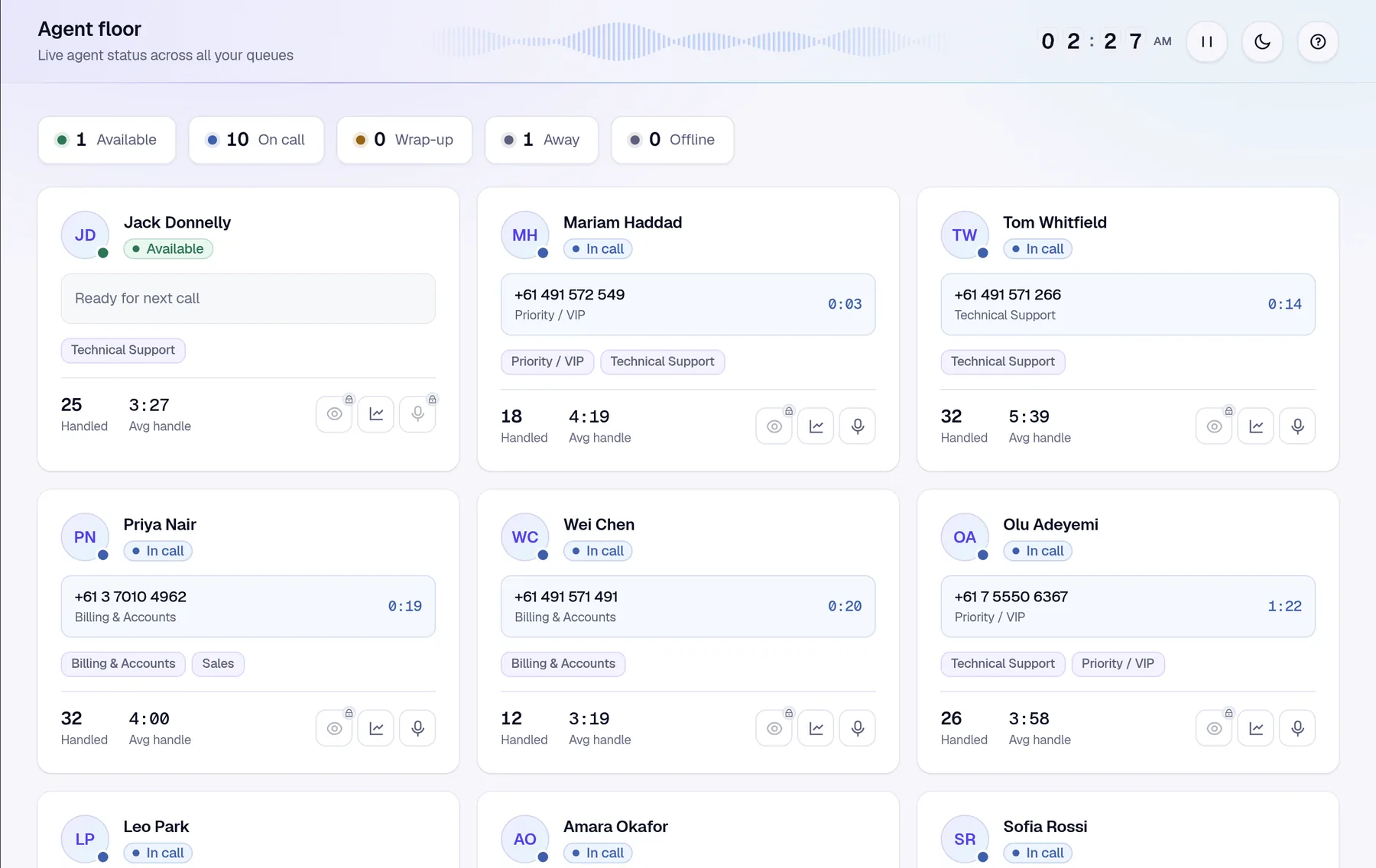Open stats chart for Mariam Haddad
This screenshot has height=868, width=1376.
coord(816,426)
